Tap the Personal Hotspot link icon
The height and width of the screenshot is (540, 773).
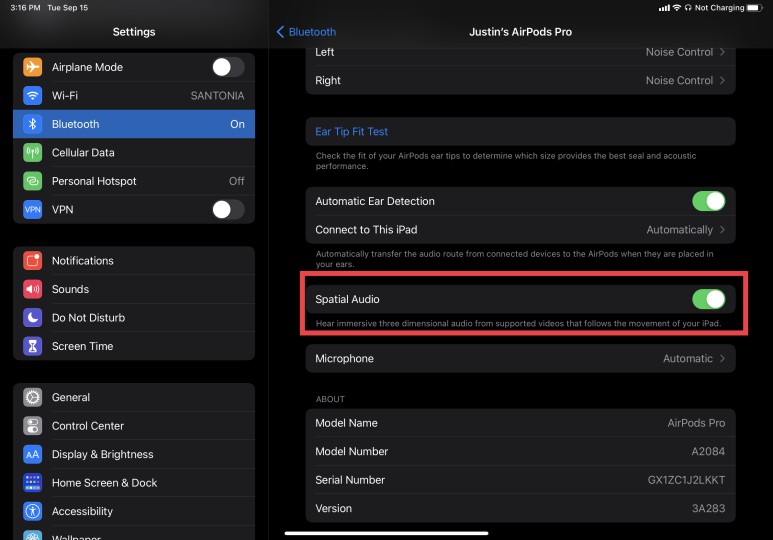click(33, 181)
